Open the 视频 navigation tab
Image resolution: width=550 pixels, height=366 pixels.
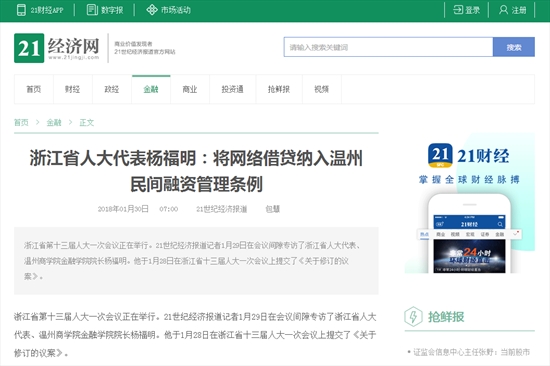322,89
